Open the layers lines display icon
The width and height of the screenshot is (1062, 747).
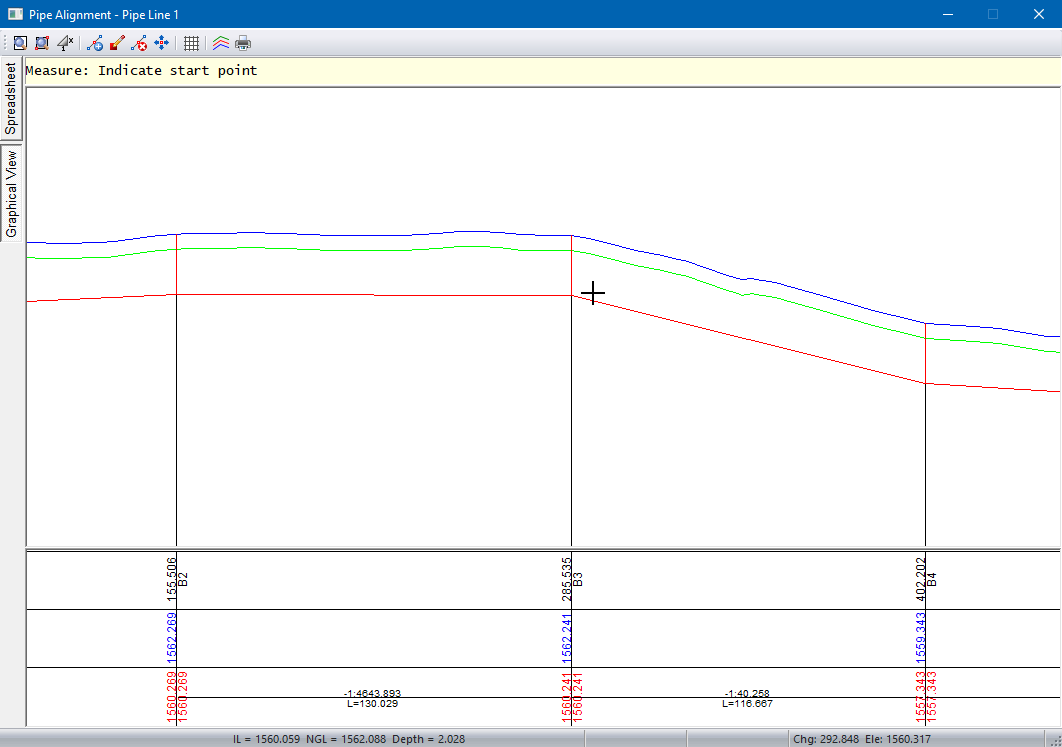221,43
